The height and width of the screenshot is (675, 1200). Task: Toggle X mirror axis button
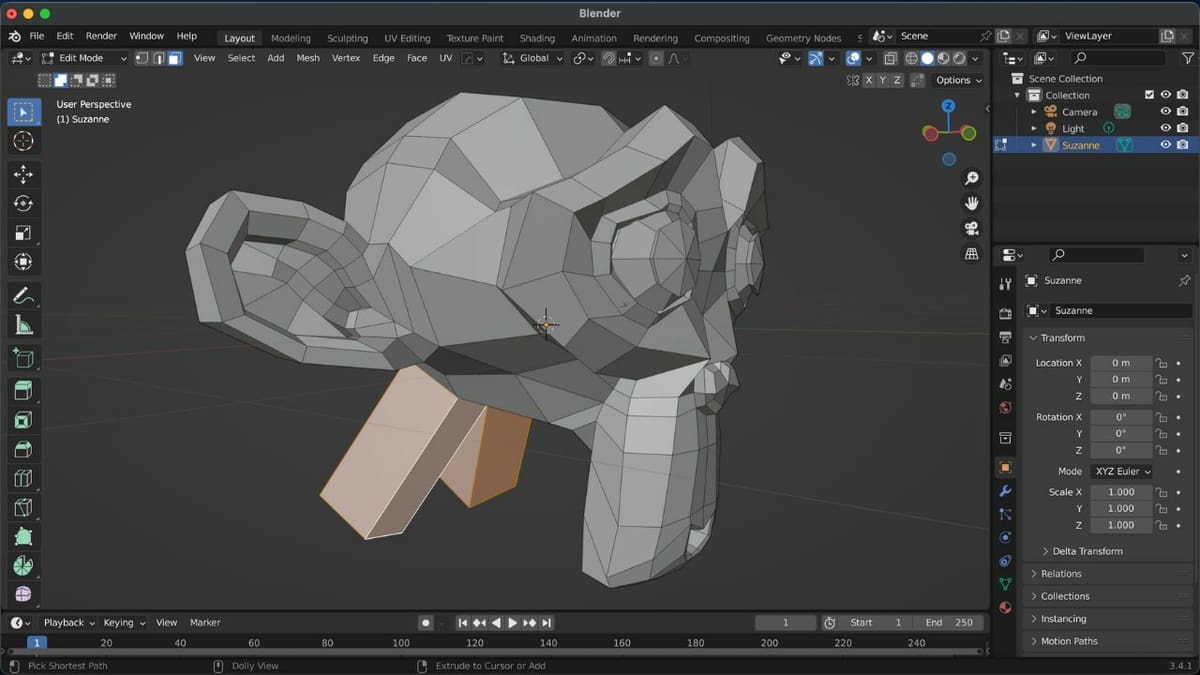click(868, 80)
